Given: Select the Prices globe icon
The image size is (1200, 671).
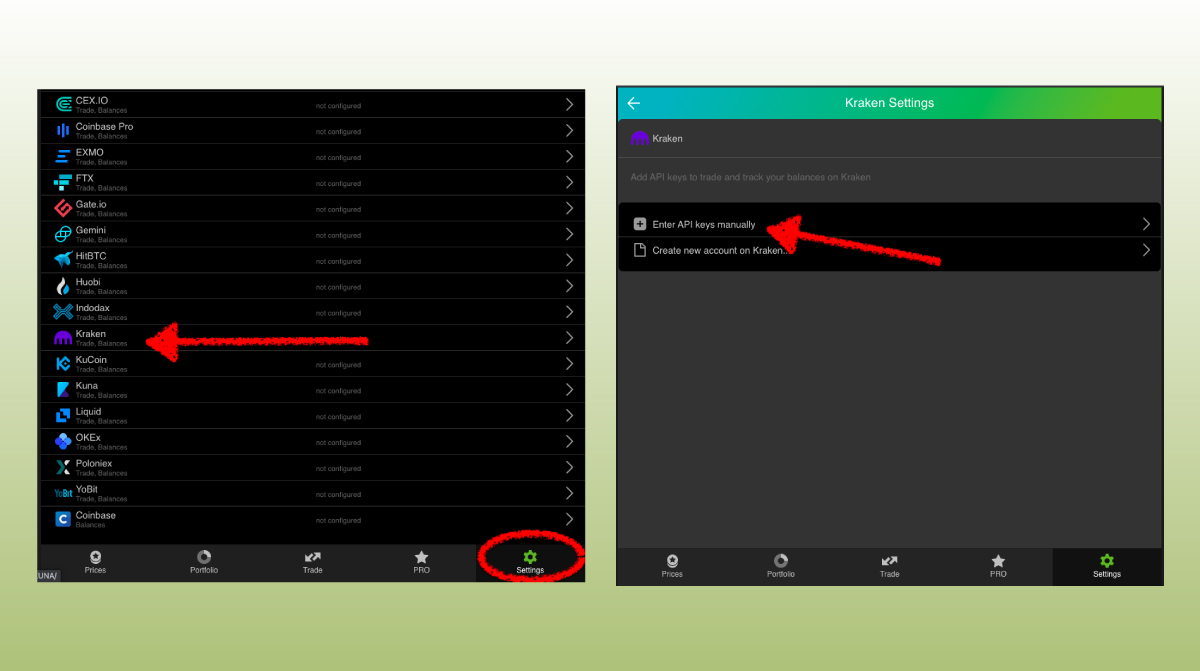Looking at the screenshot, I should pos(95,560).
